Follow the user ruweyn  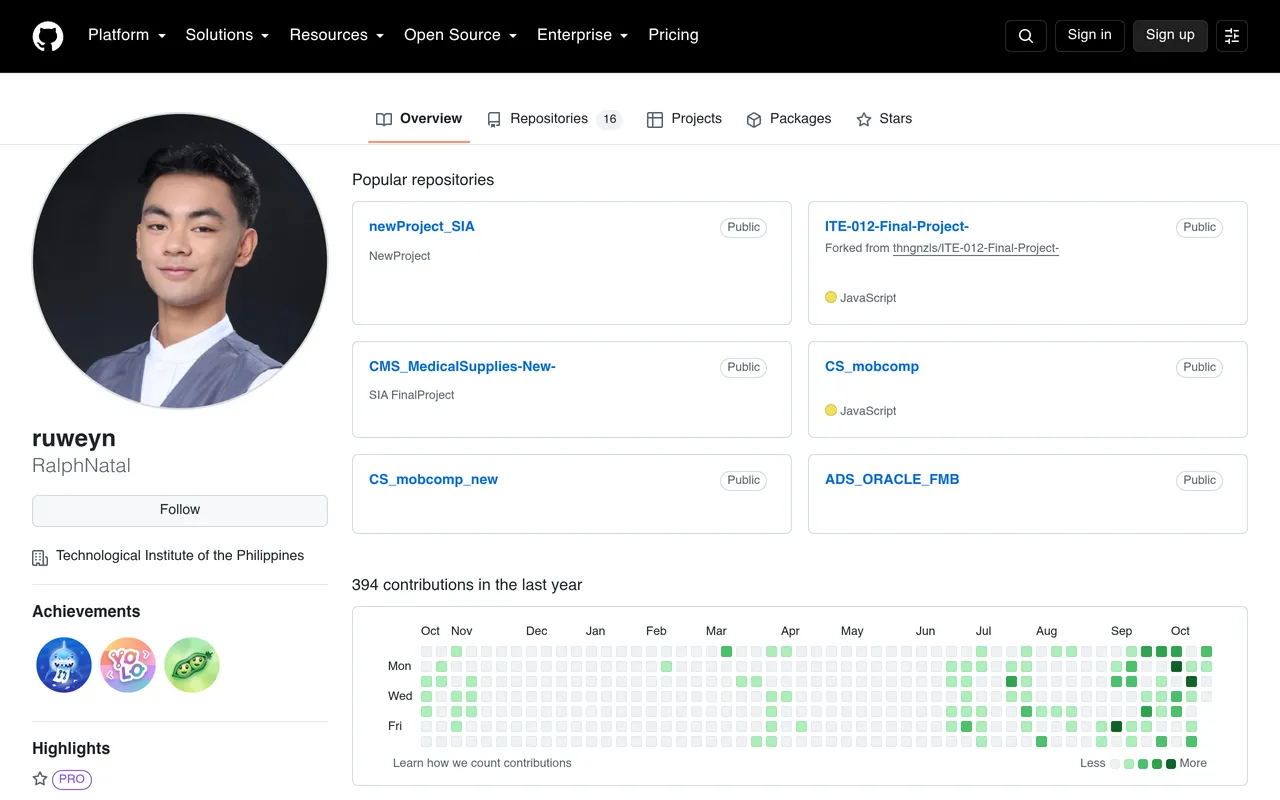pos(180,510)
